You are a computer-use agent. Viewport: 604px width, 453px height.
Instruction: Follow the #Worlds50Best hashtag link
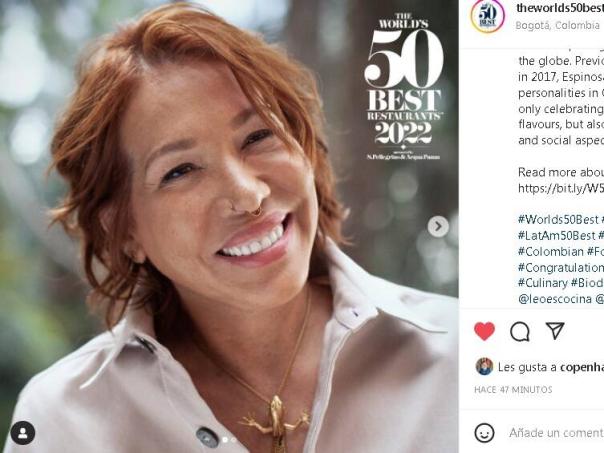point(558,219)
